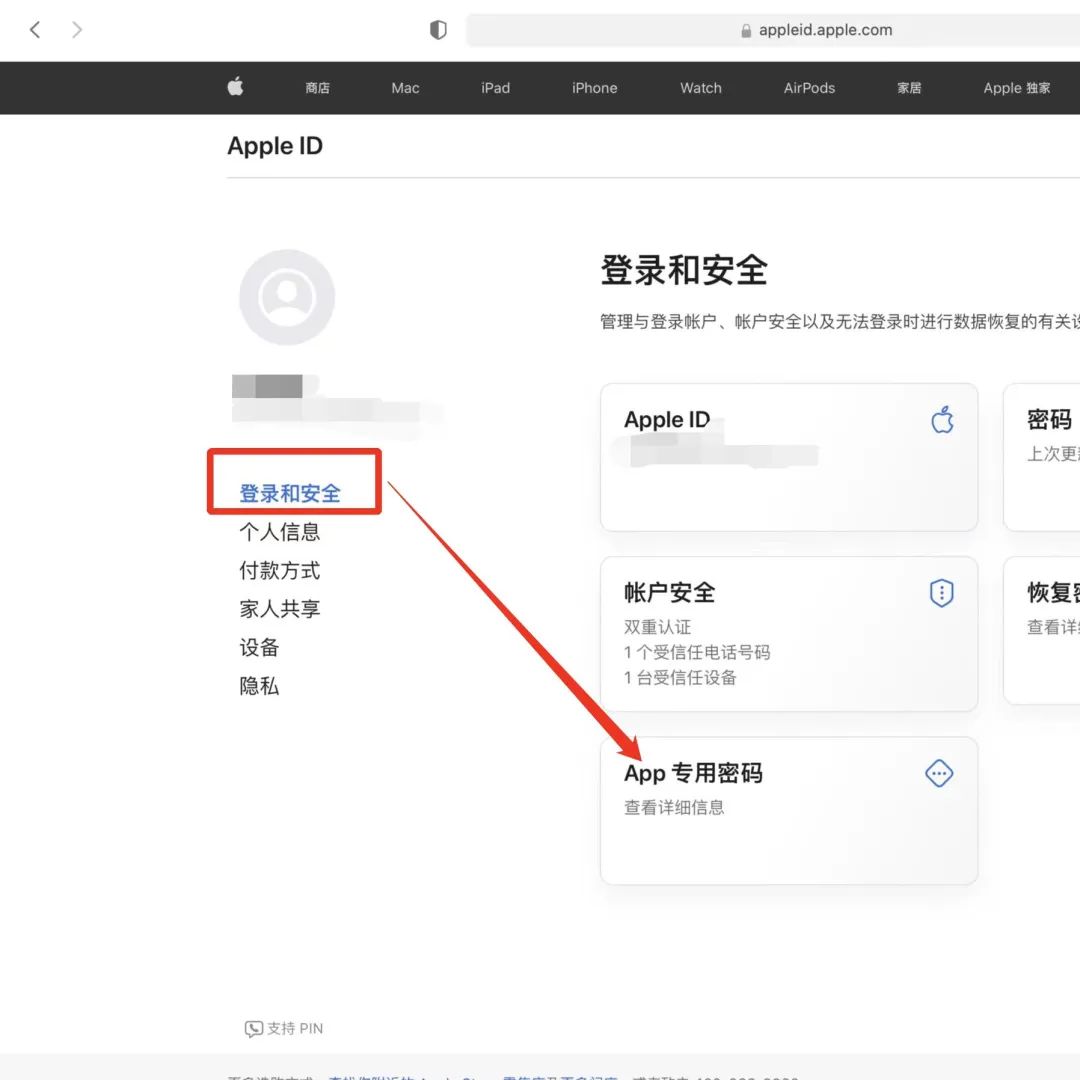Open the Mac menu item
1080x1080 pixels.
pos(405,88)
